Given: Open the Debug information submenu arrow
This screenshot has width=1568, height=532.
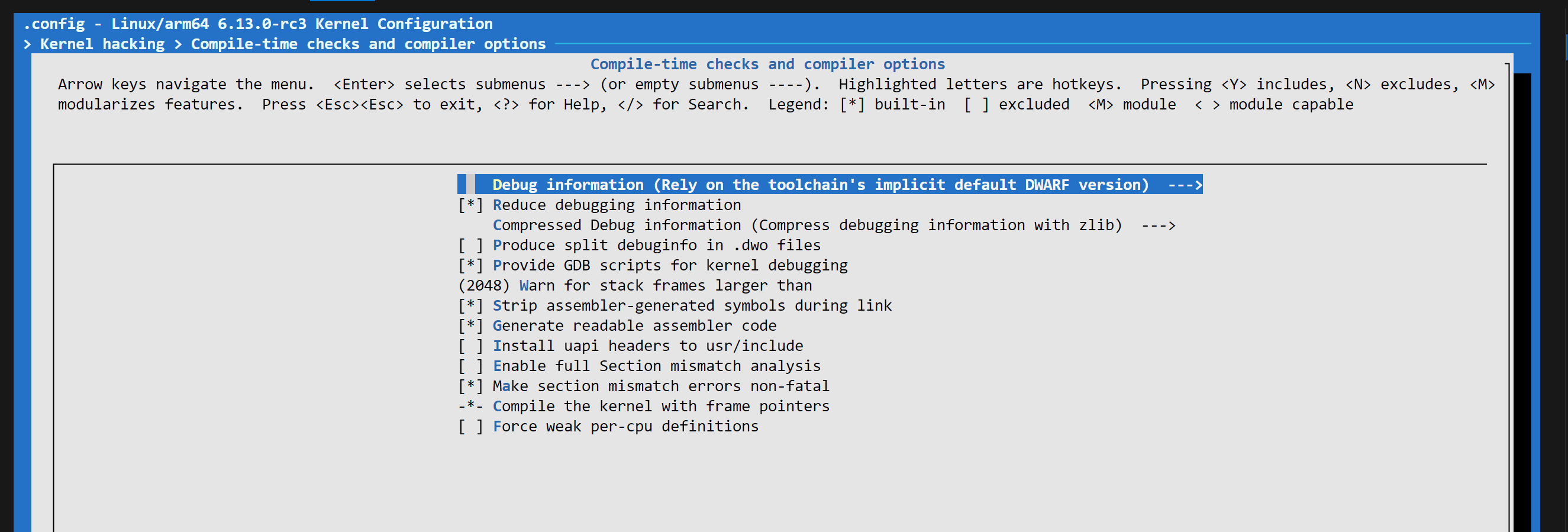Looking at the screenshot, I should point(1185,185).
